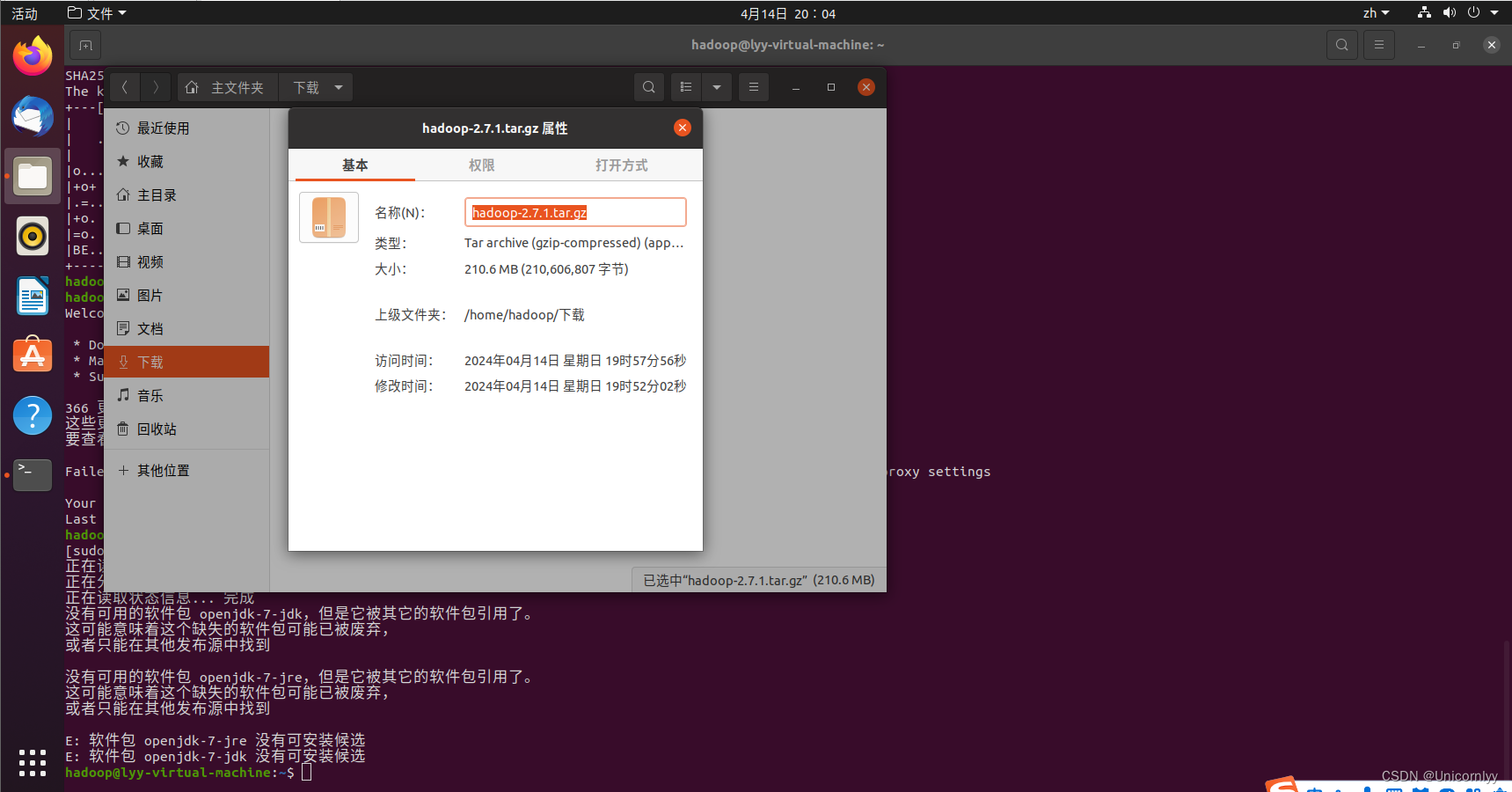Viewport: 1512px width, 792px height.
Task: Close the hadoop-2.7.1.tar.gz properties dialog
Action: 683,128
